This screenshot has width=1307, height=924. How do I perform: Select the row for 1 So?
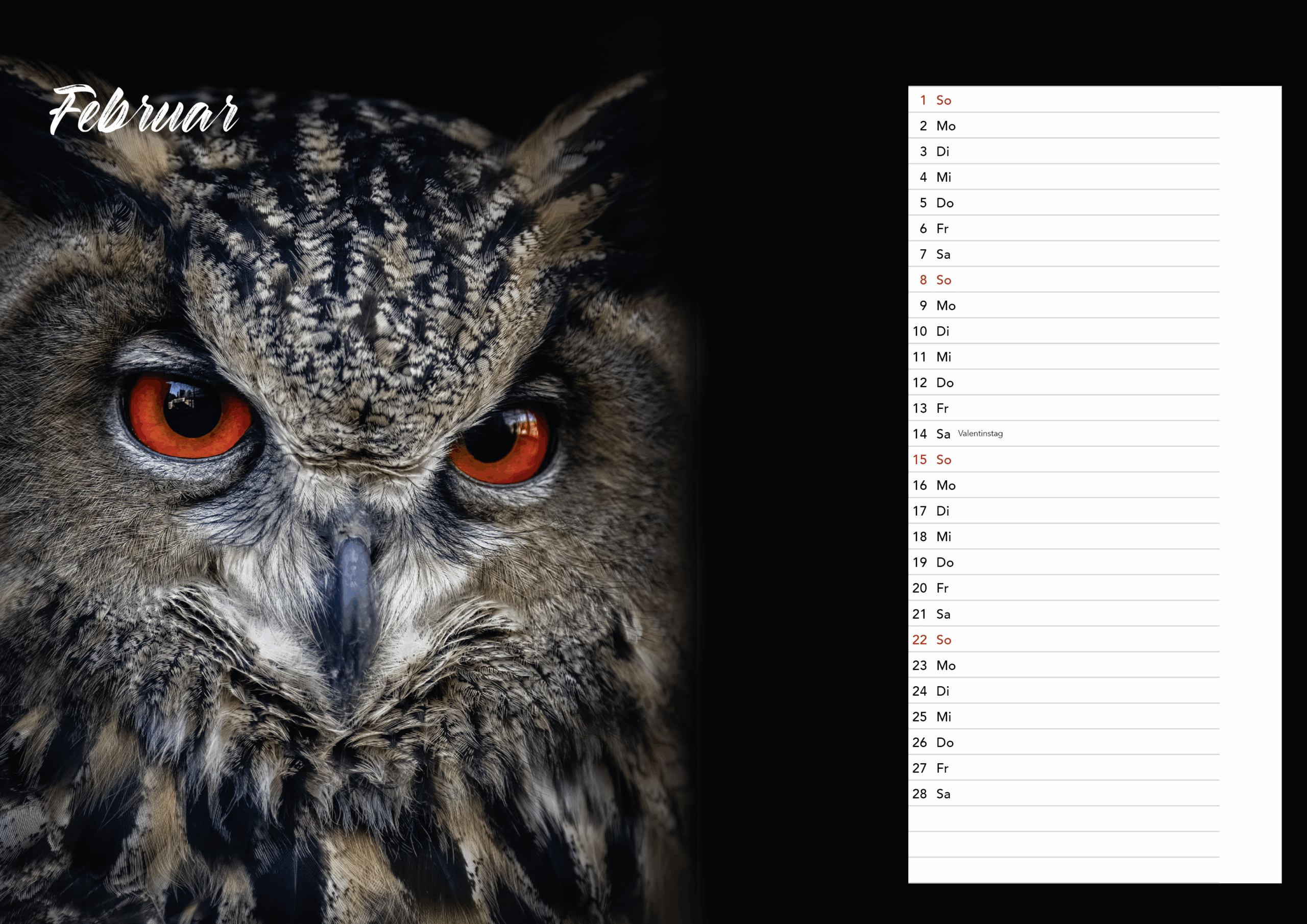point(1063,100)
